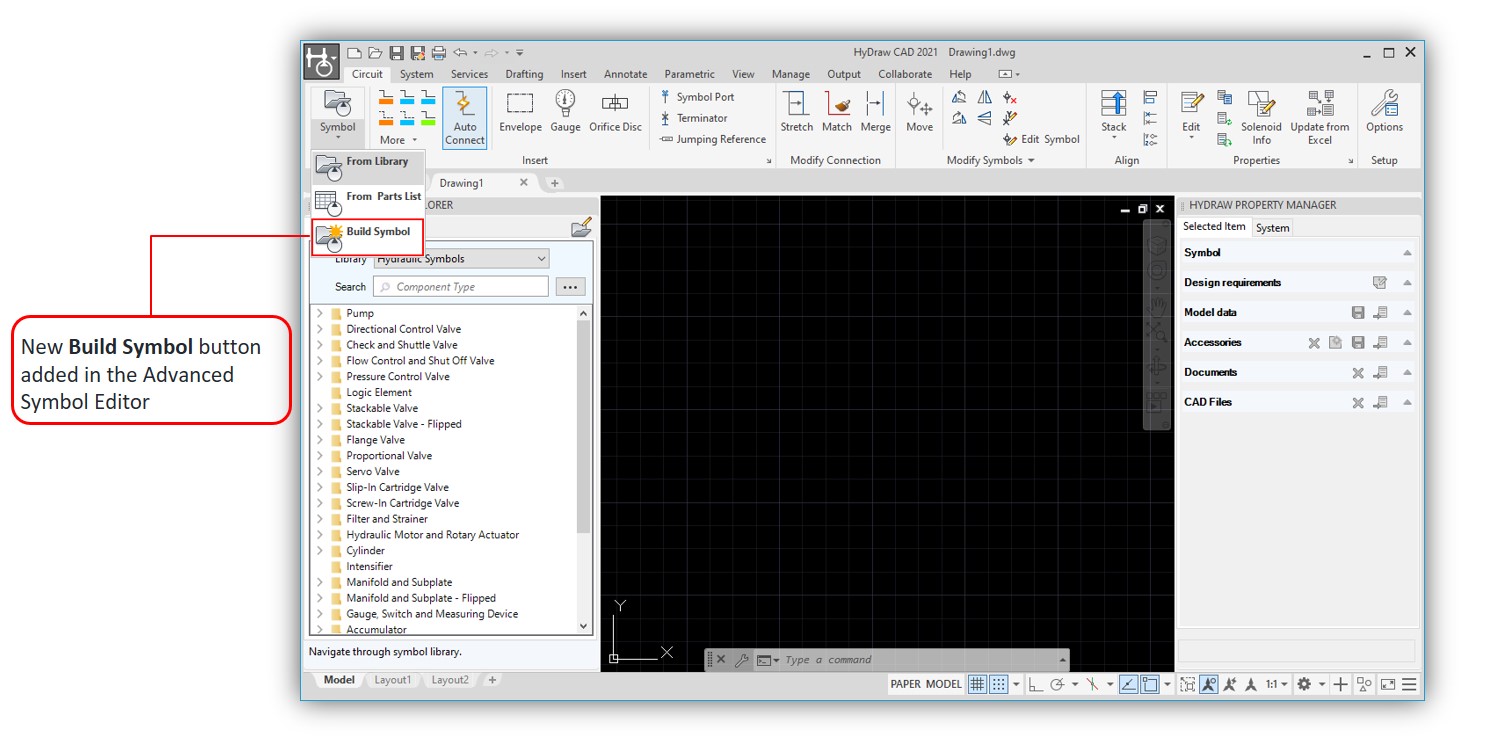Insert an Orifice Disc symbol
Viewport: 1500px width, 746px height.
[615, 112]
